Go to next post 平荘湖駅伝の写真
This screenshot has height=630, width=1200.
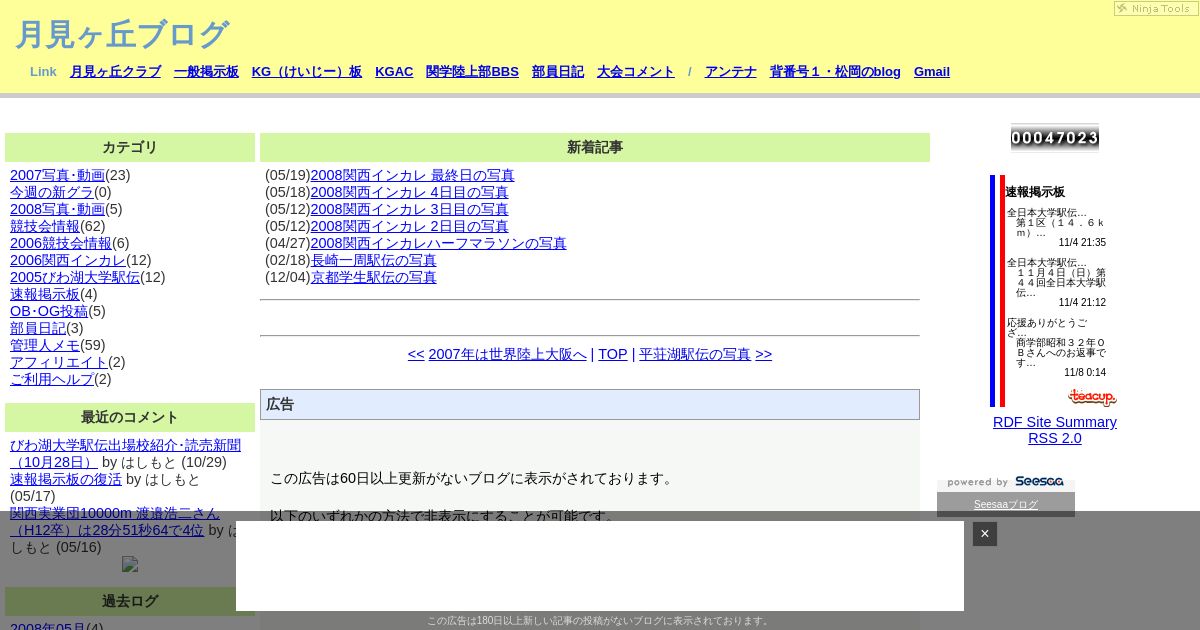click(x=695, y=354)
